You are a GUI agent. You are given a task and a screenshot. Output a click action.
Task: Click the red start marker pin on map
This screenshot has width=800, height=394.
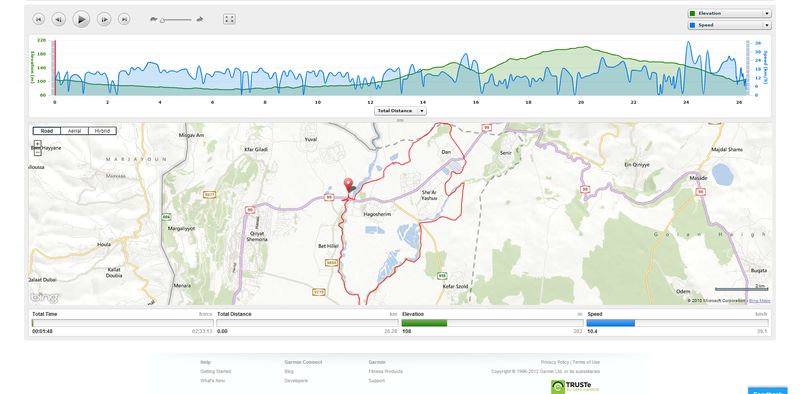click(348, 186)
